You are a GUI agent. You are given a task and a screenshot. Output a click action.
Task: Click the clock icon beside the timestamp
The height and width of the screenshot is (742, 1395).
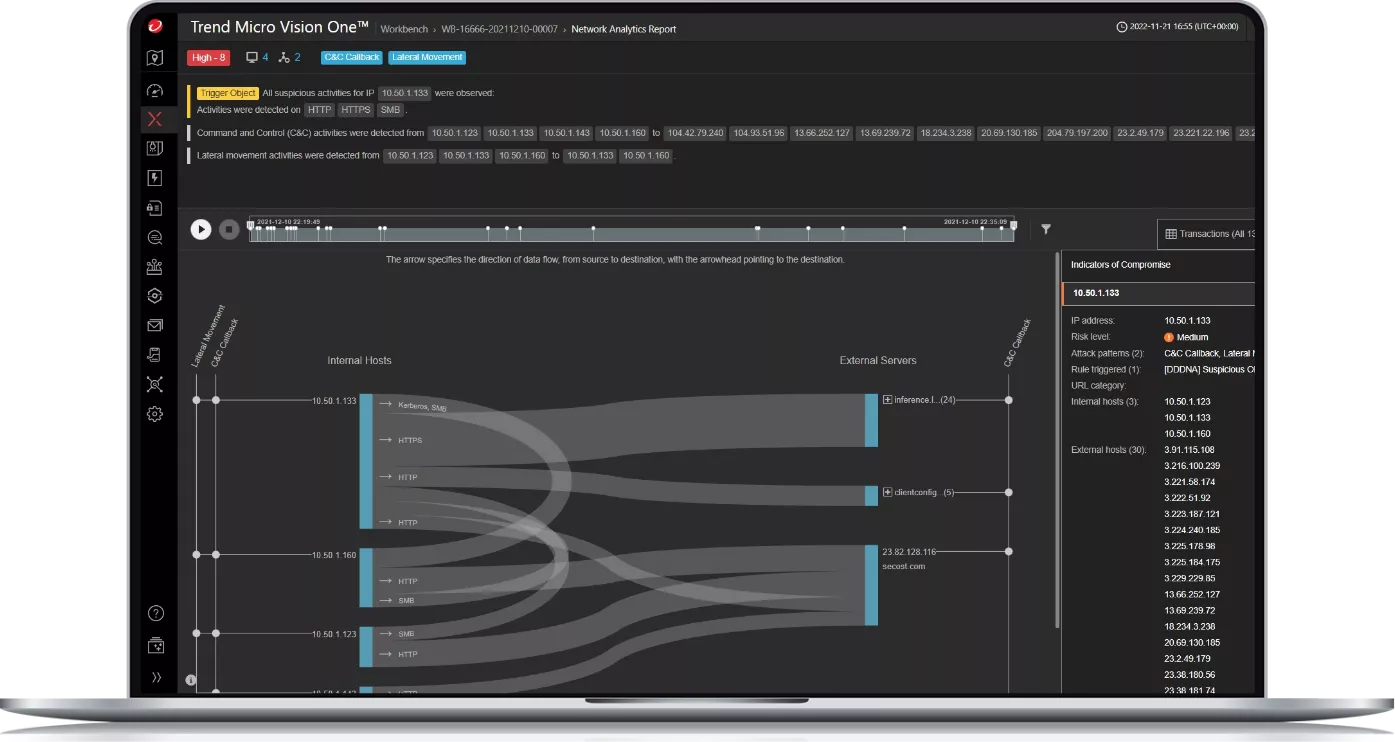[x=1122, y=27]
